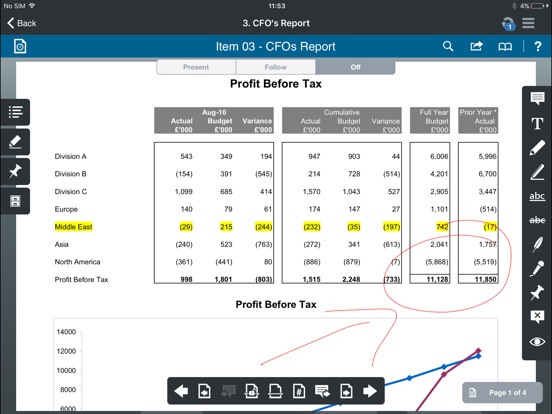Tap the header title '3. CFO's Report'
Screen dimensions: 552x414
(x=276, y=23)
